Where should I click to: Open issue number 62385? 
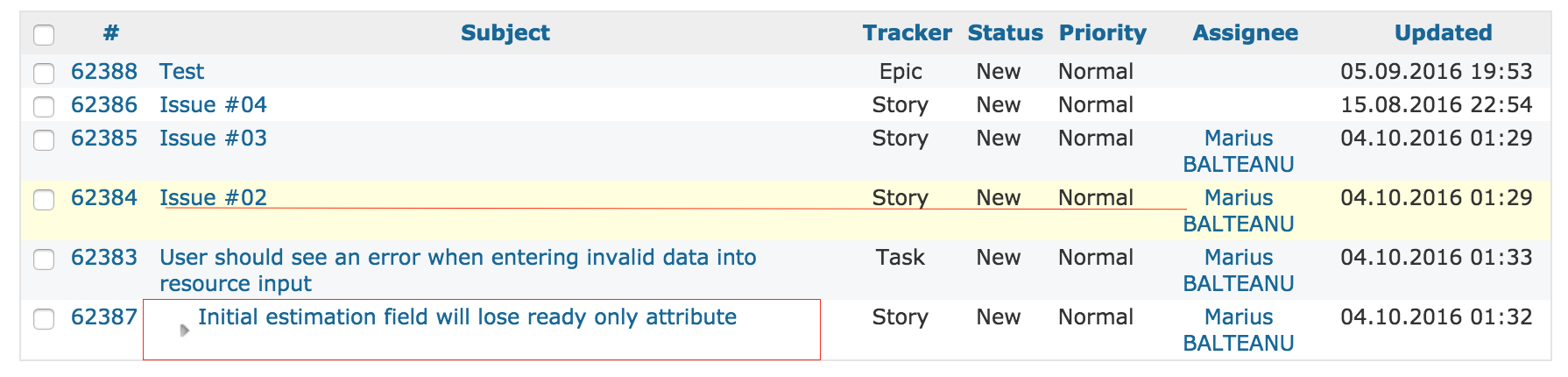[x=104, y=139]
